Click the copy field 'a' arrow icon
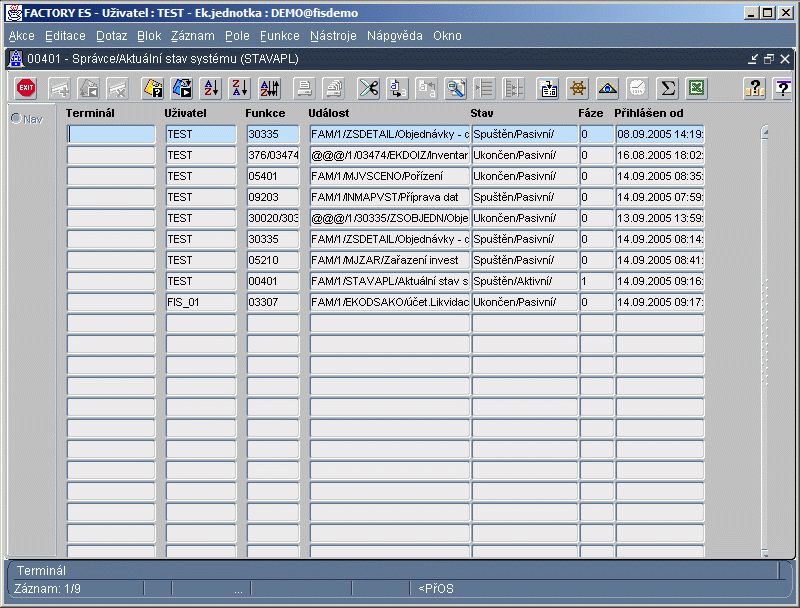This screenshot has height=608, width=800. pyautogui.click(x=397, y=88)
